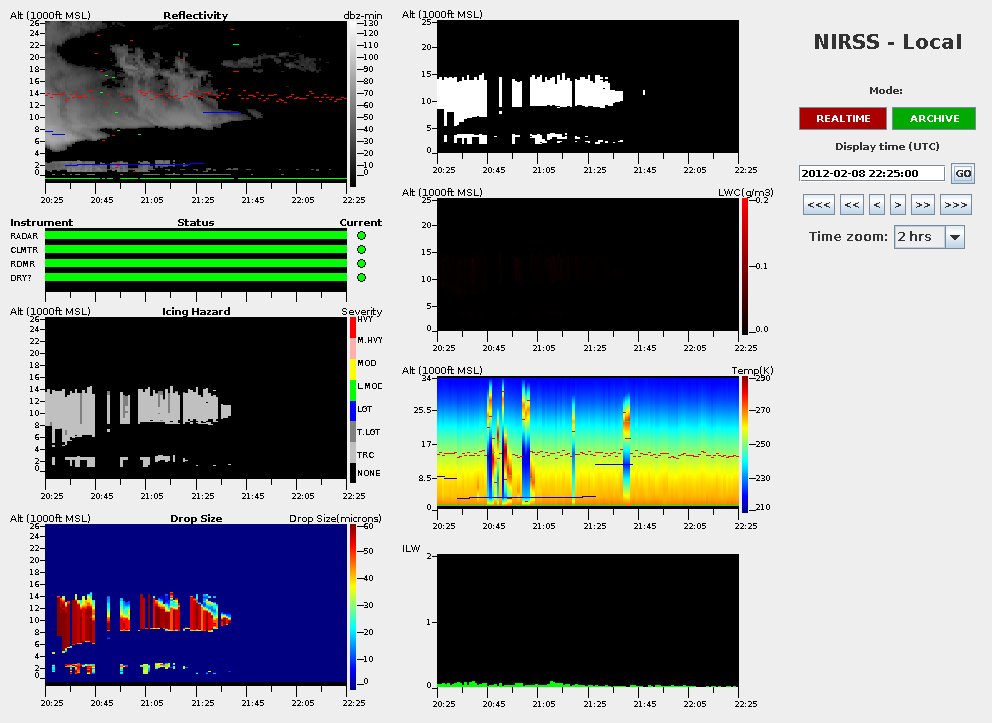Click the RDMR current status indicator
Image resolution: width=992 pixels, height=723 pixels.
pos(361,263)
